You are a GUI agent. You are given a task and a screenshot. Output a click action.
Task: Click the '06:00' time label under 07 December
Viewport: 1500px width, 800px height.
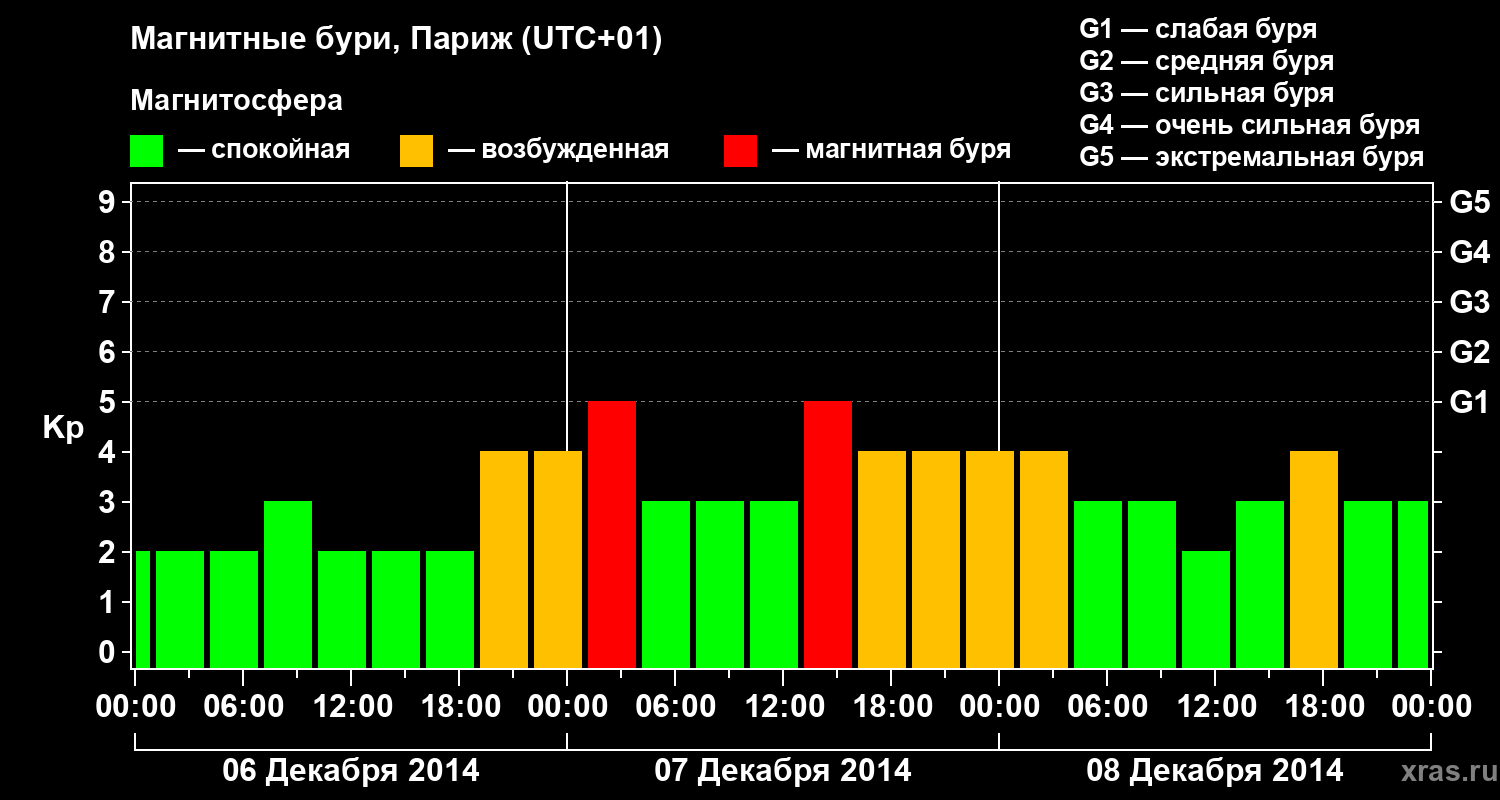coord(675,707)
